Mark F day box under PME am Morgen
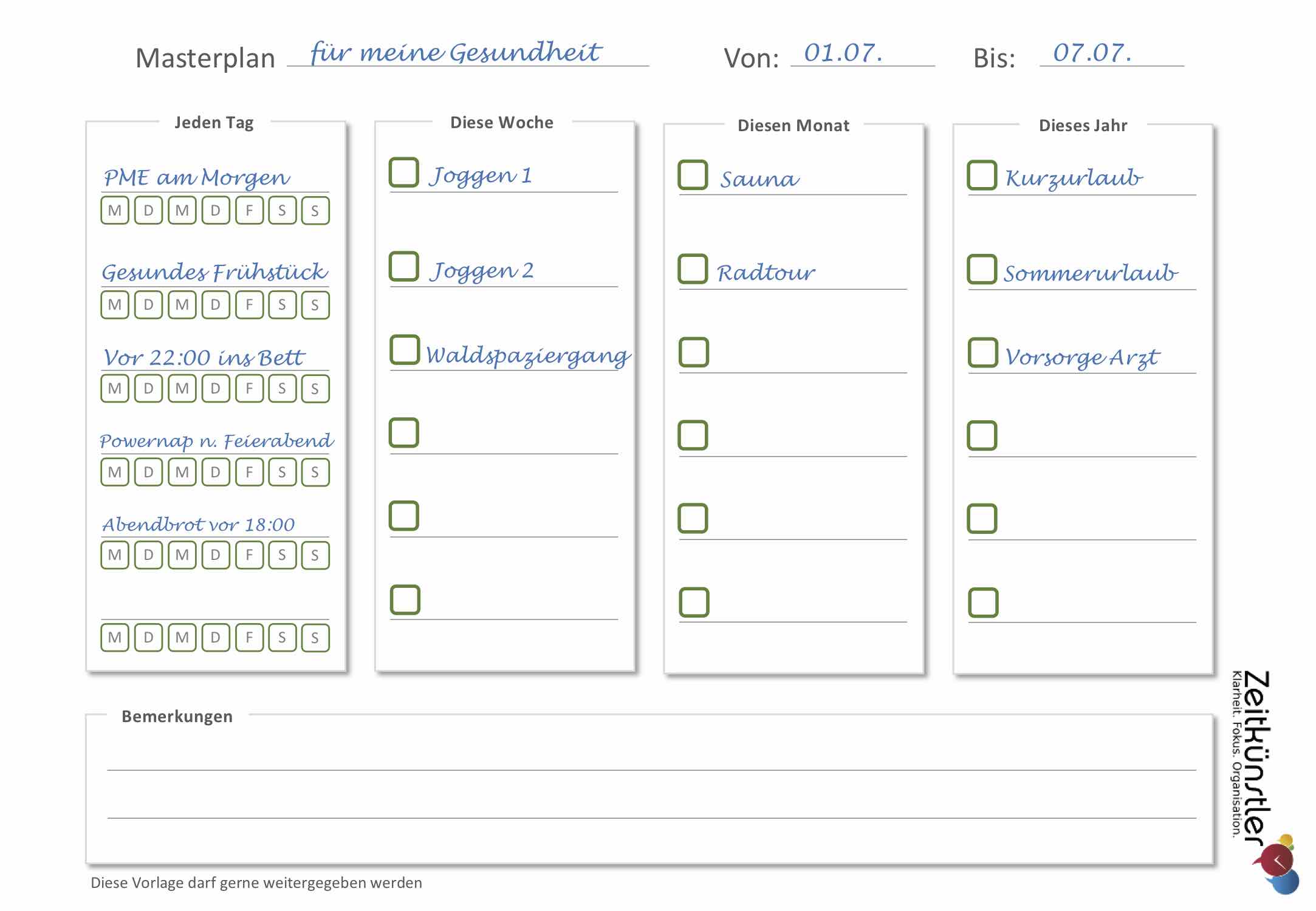The height and width of the screenshot is (911, 1316). tap(249, 211)
